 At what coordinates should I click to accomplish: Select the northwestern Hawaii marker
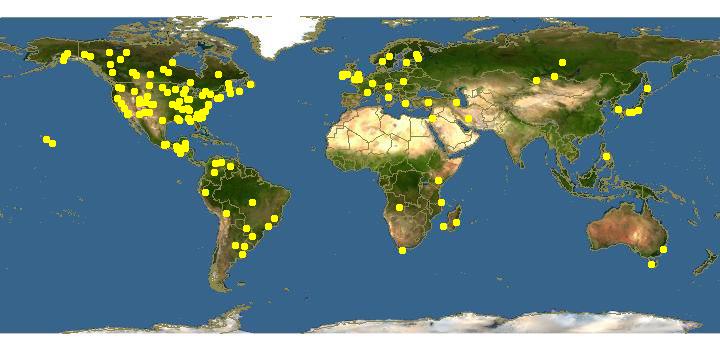point(46,139)
